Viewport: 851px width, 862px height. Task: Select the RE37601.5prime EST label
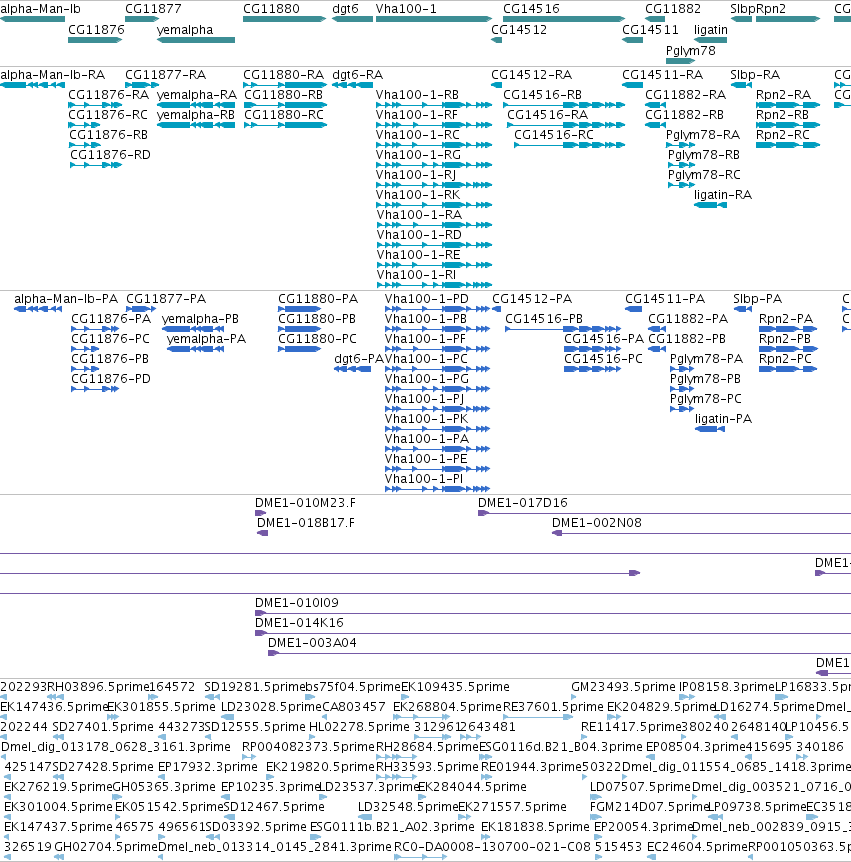553,707
